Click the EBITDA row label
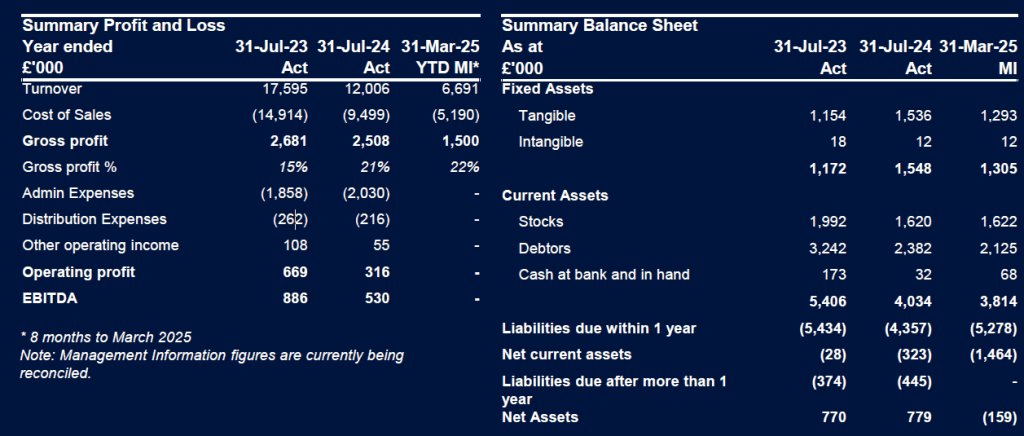The width and height of the screenshot is (1024, 436). pos(49,298)
